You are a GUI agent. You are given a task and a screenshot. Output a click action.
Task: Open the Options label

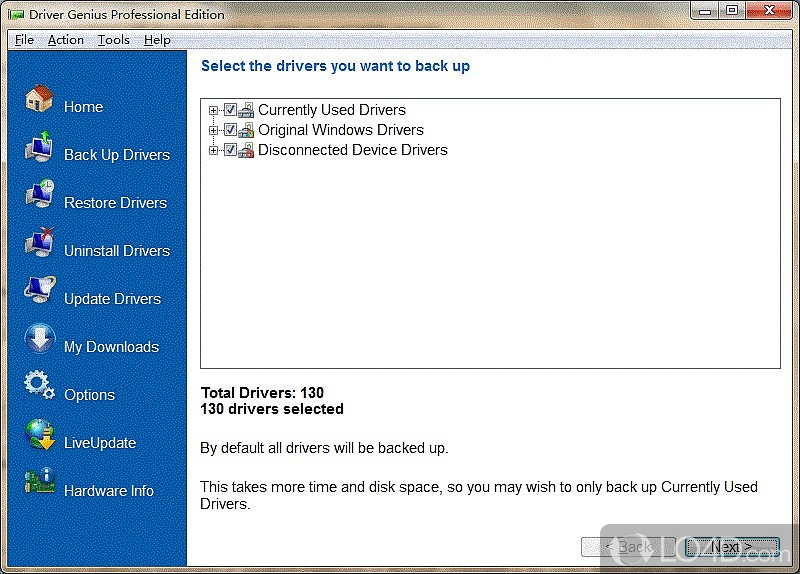(89, 395)
